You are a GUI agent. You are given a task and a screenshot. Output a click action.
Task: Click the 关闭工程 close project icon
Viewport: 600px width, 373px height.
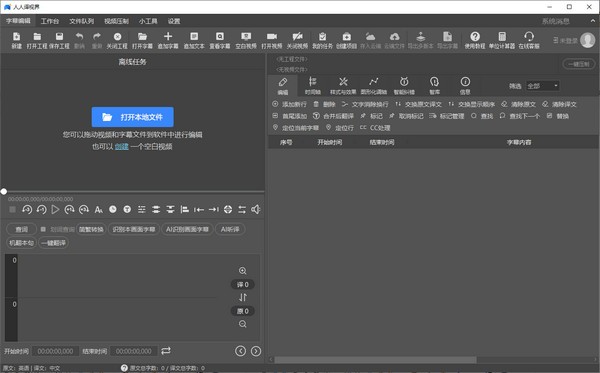tap(117, 40)
